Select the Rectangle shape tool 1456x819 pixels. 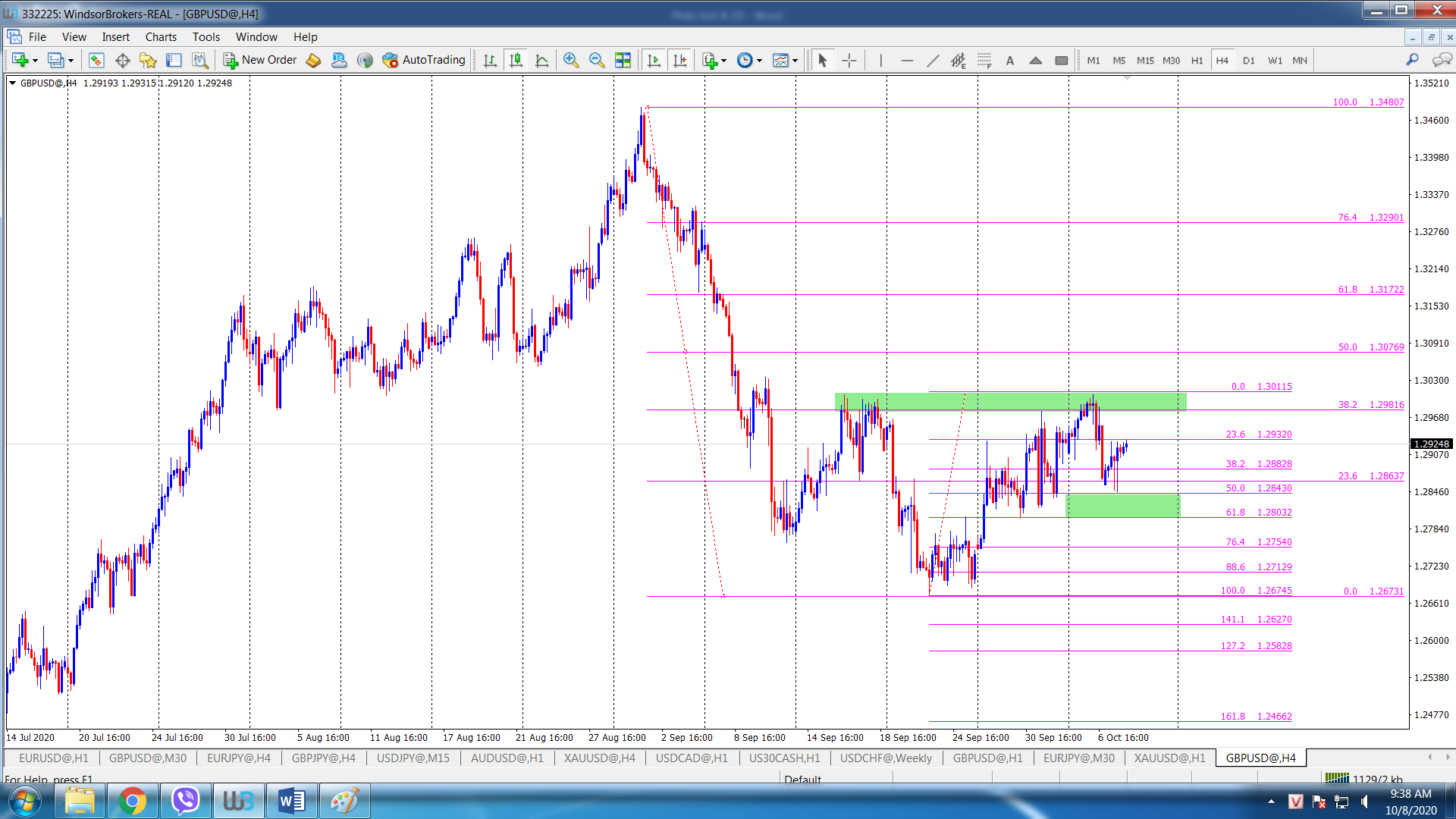pos(1062,60)
